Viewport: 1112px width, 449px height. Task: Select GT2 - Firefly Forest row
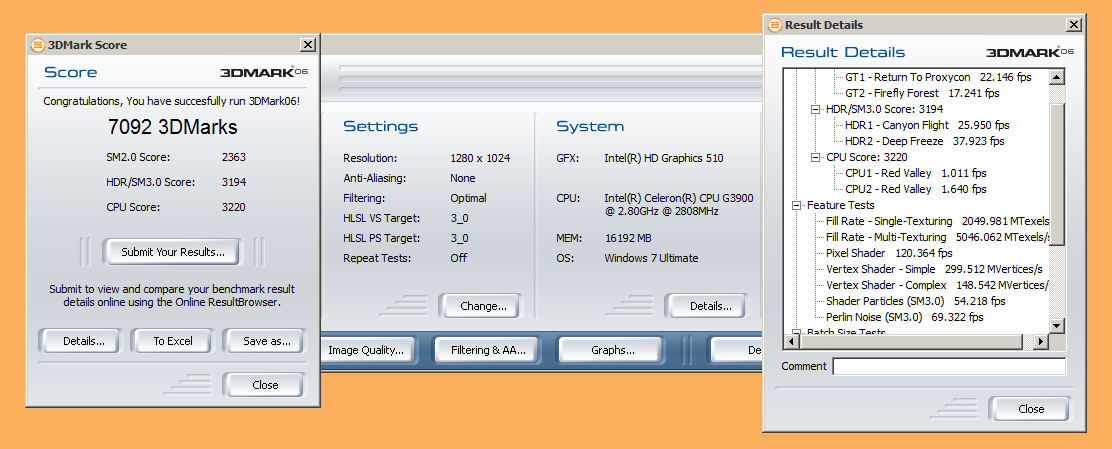click(x=922, y=93)
